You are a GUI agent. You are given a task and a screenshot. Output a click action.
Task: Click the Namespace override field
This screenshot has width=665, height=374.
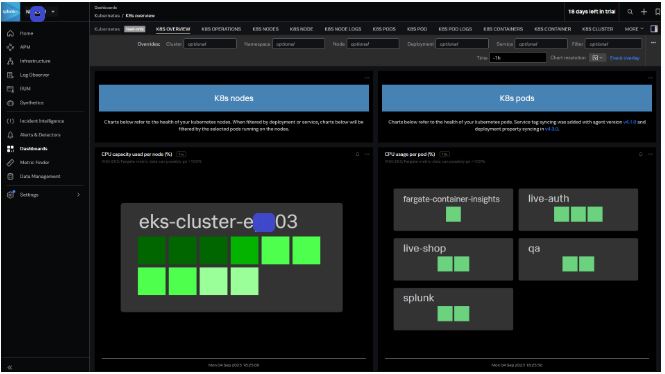(298, 44)
